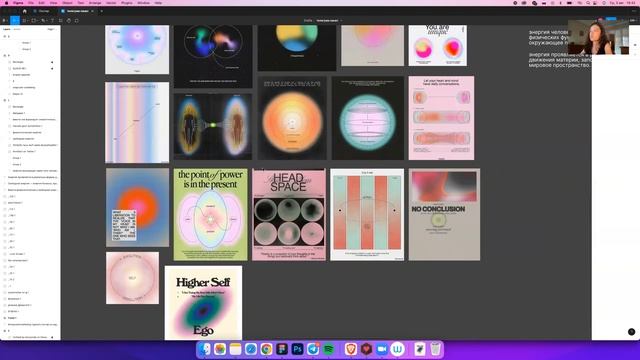This screenshot has height=360, width=640.
Task: Open the Resources tool
Action: 60,20
